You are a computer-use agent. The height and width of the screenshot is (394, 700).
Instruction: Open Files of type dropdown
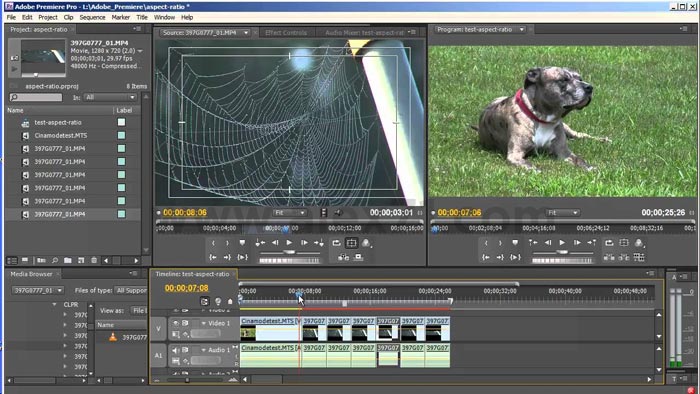tap(130, 290)
